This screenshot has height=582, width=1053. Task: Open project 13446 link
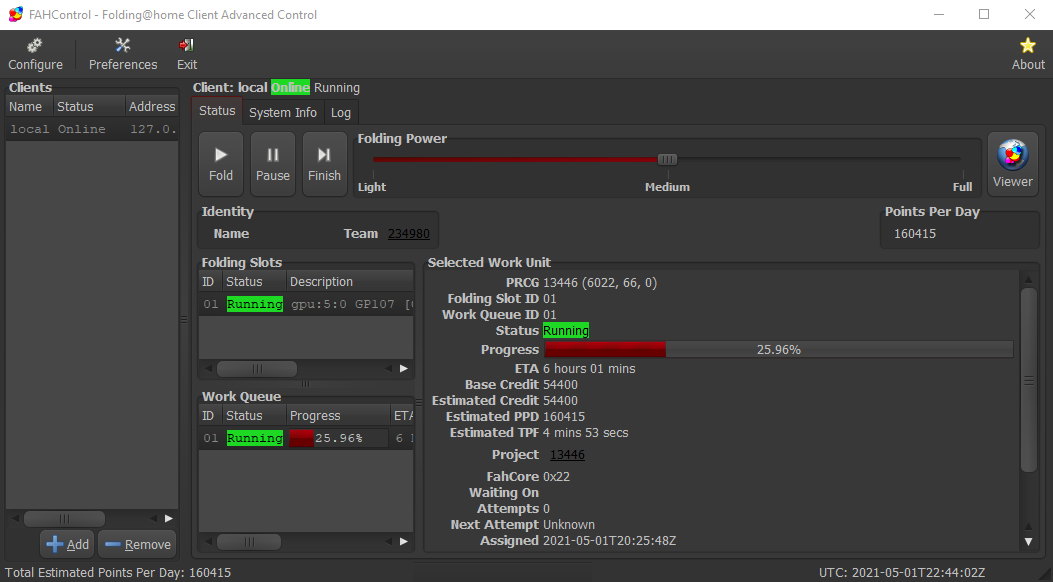[567, 455]
